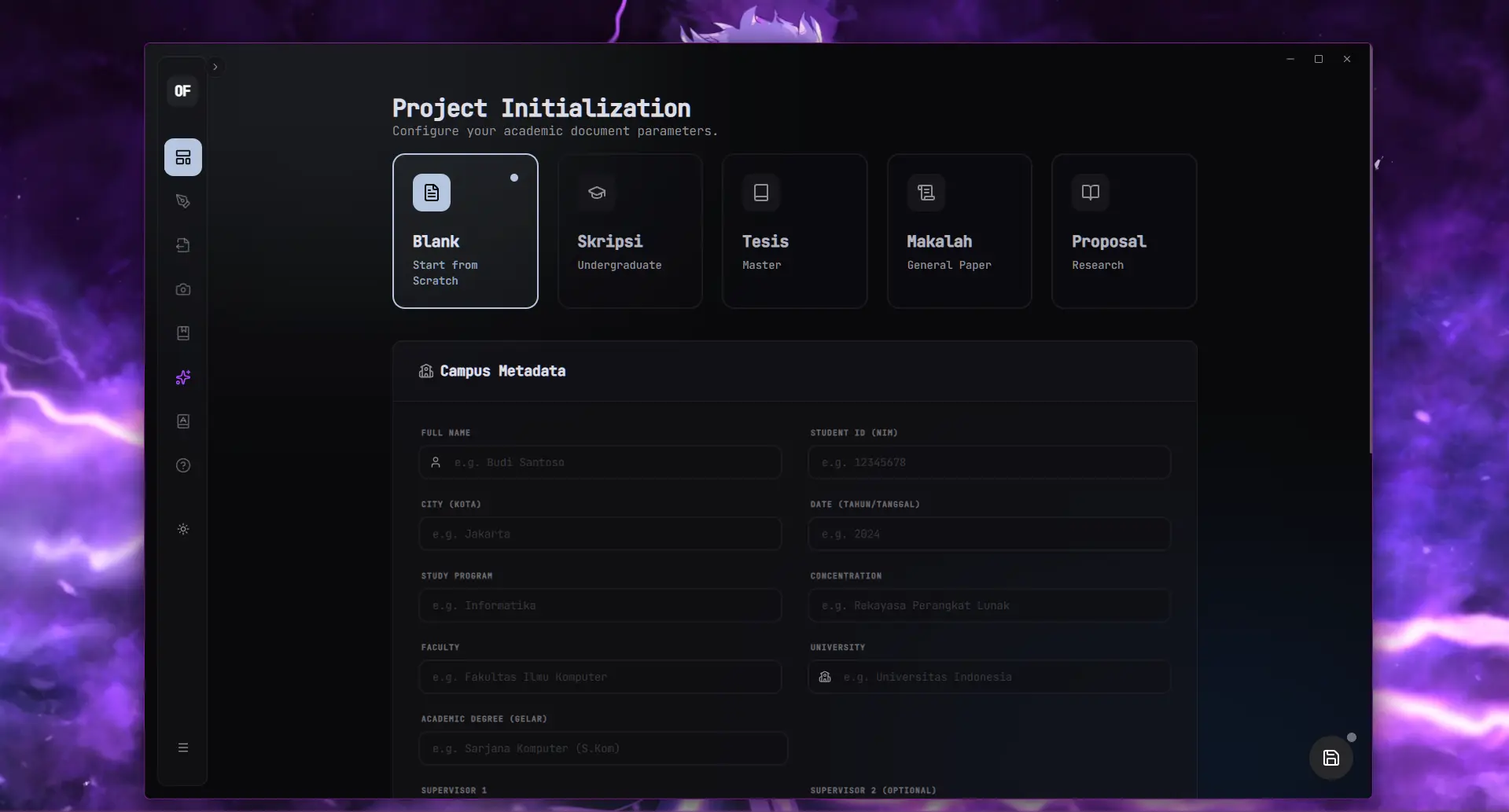Click the Tesis book icon
1509x812 pixels.
pos(761,193)
